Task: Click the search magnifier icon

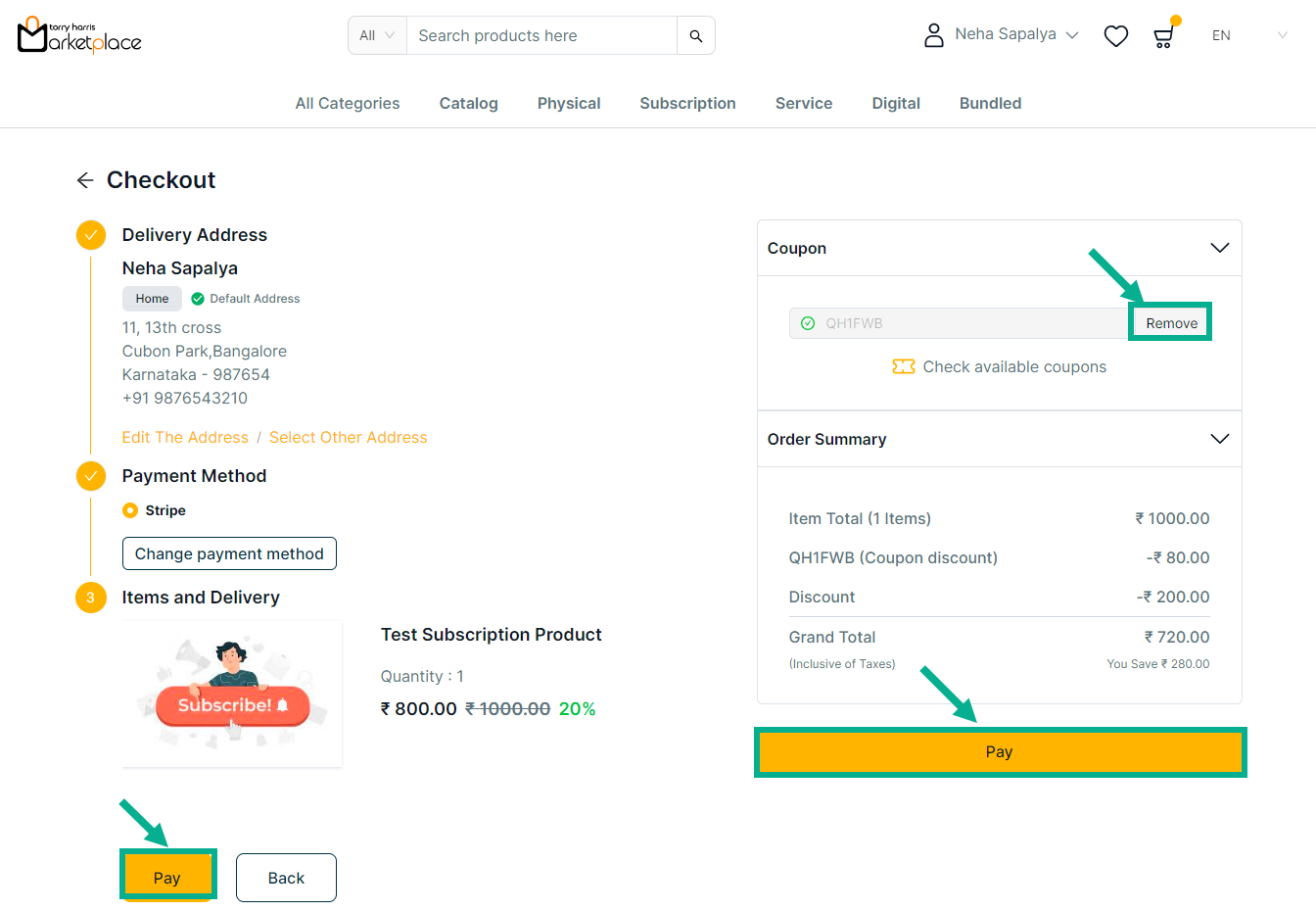Action: [x=695, y=36]
